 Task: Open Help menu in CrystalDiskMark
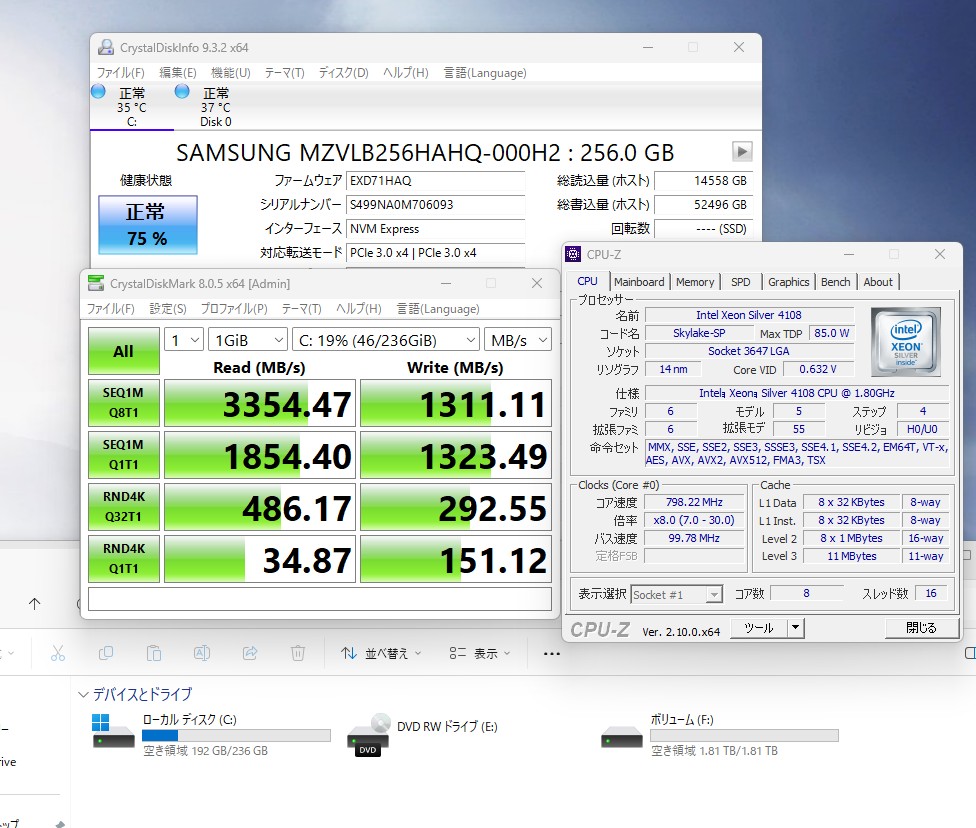click(359, 309)
